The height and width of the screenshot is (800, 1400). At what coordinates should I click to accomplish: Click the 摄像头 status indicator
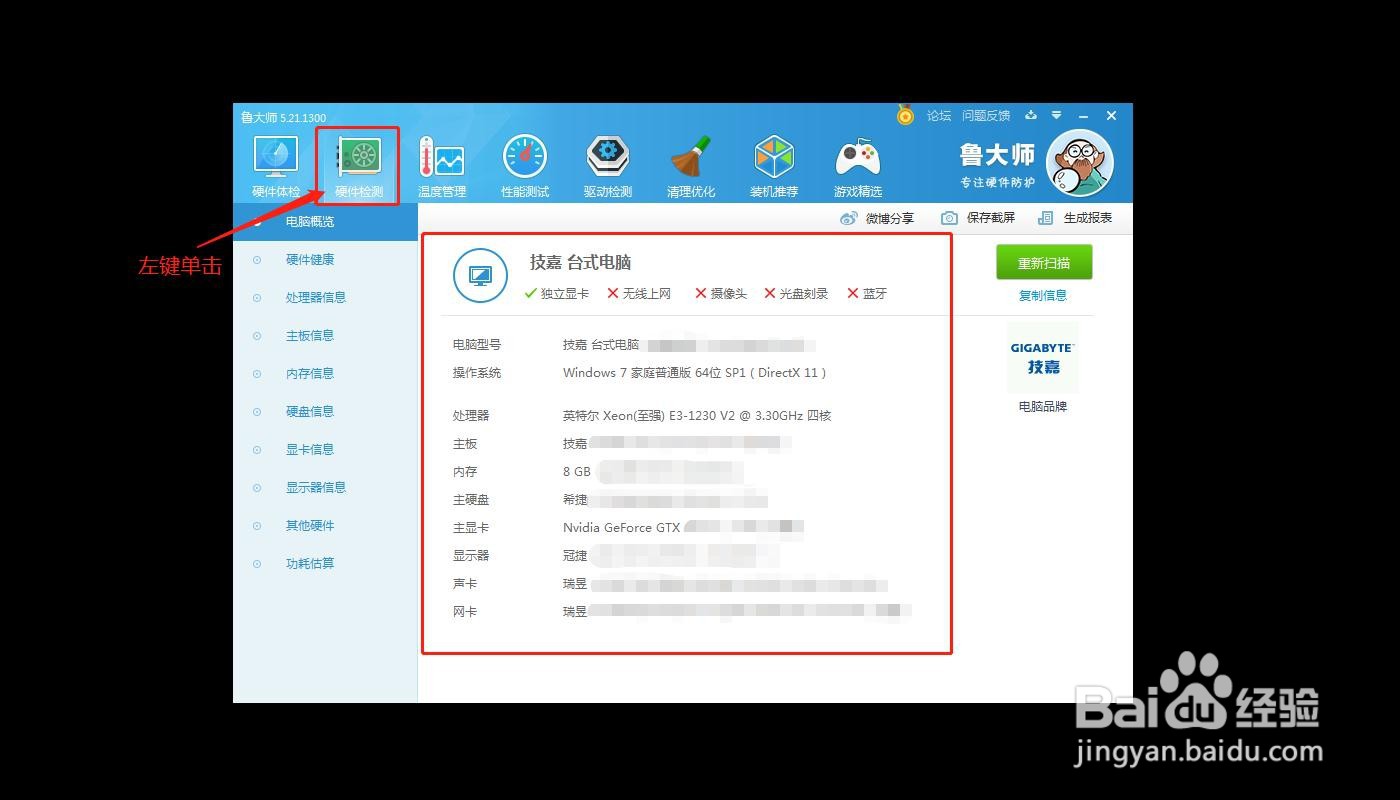point(721,294)
